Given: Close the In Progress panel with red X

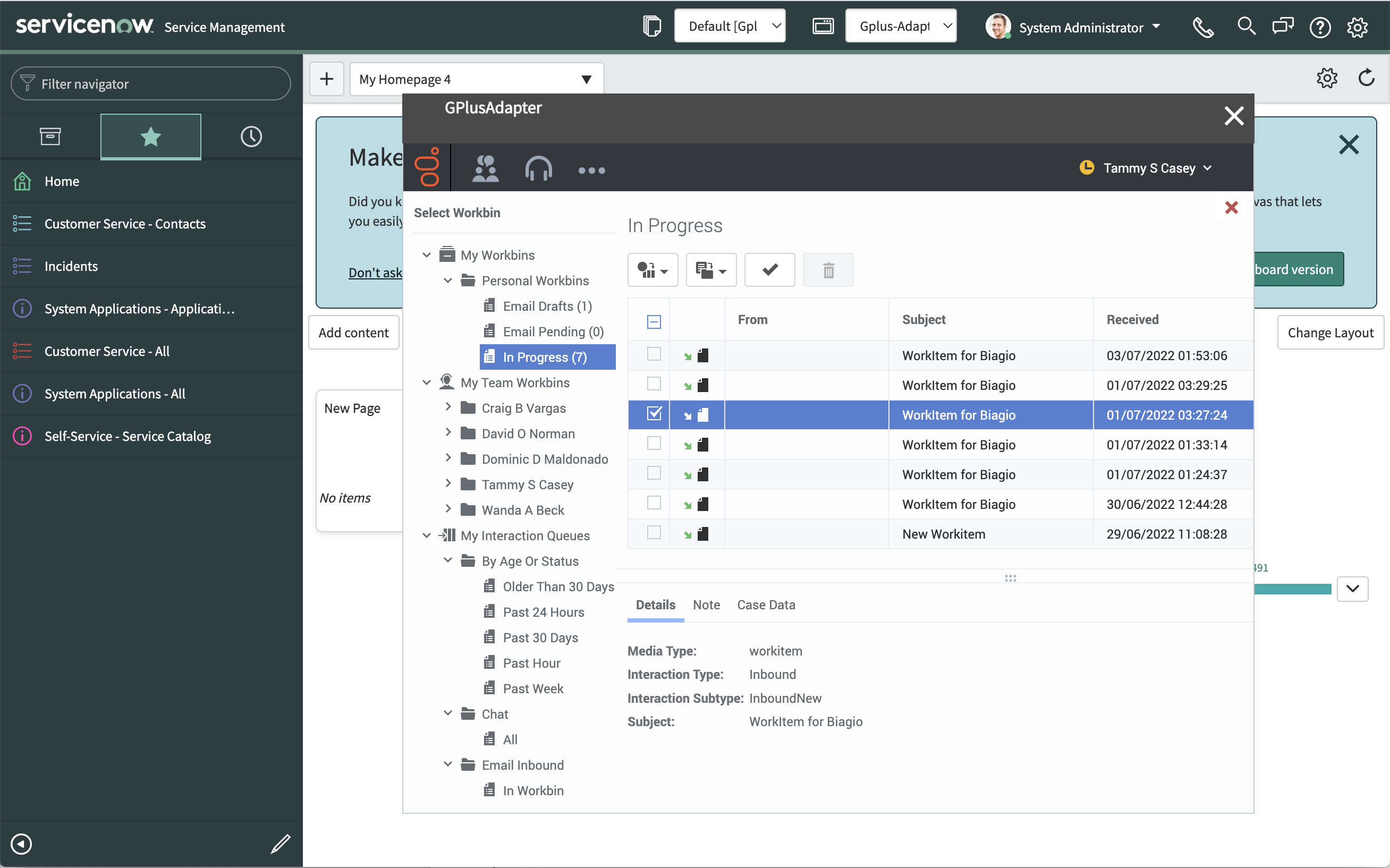Looking at the screenshot, I should pyautogui.click(x=1232, y=208).
